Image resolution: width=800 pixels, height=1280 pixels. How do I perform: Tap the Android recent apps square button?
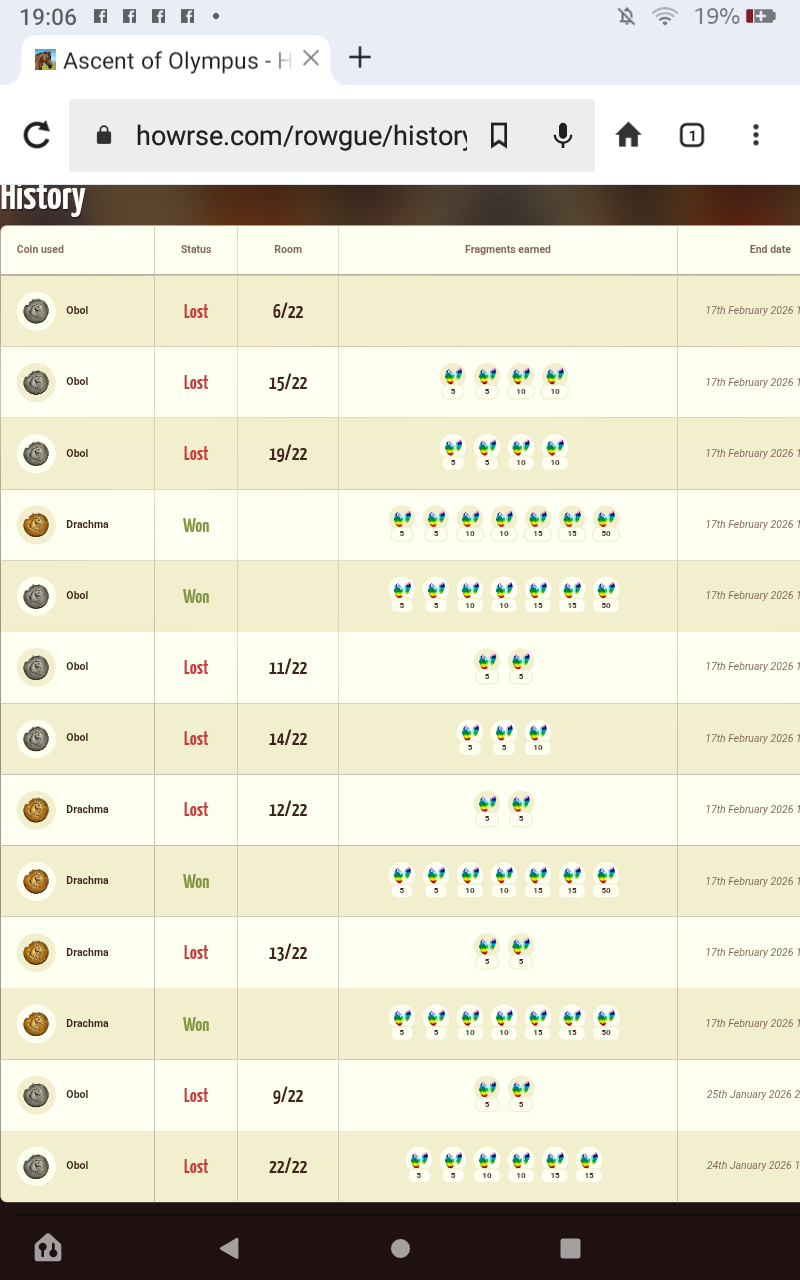[x=570, y=1247]
